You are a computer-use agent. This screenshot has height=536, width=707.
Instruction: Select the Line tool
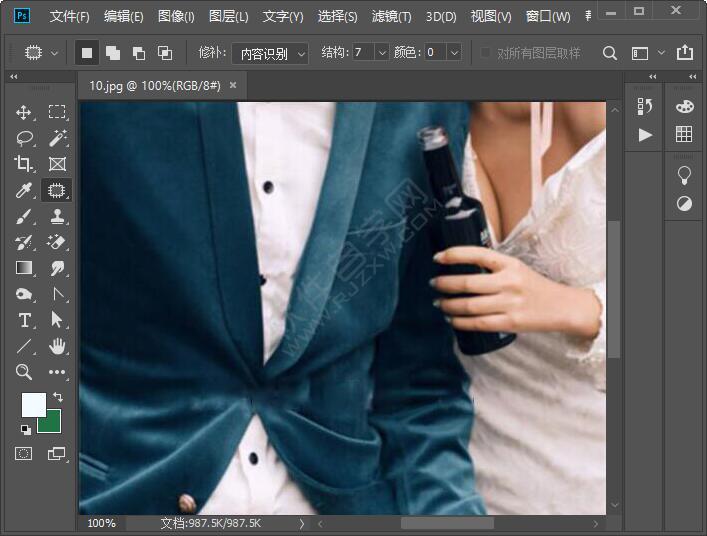(24, 346)
